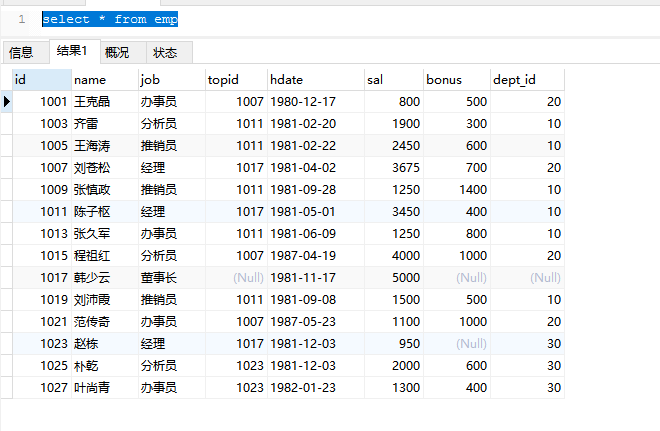Select hdate cell 1981-02-22
Screen dimensions: 660x431
(316, 146)
